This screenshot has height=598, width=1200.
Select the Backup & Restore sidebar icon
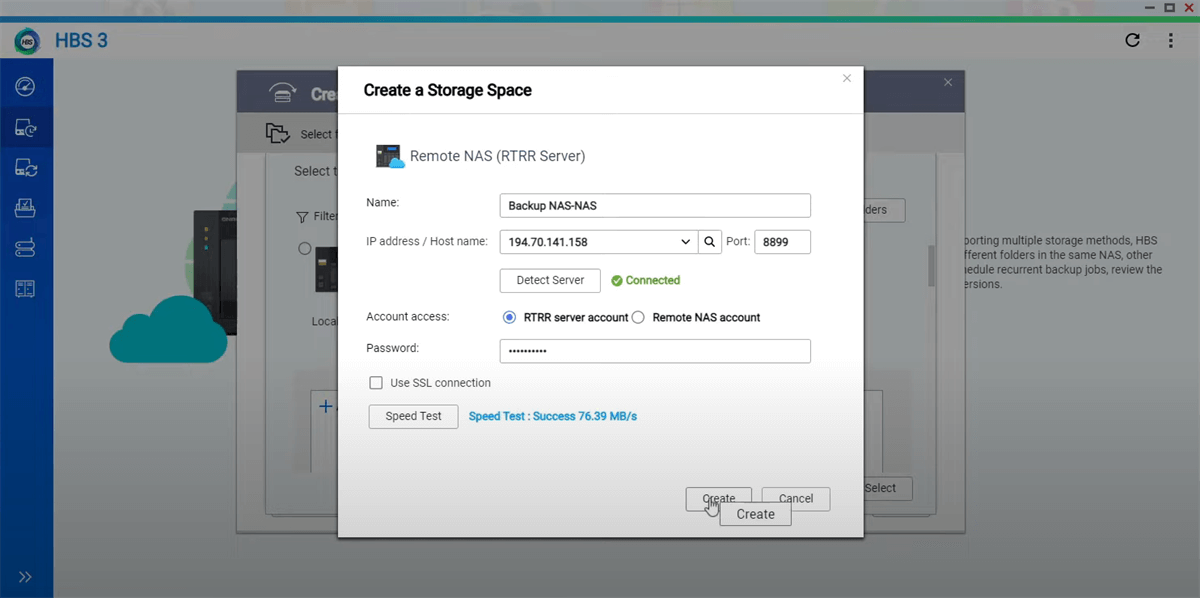(x=26, y=128)
